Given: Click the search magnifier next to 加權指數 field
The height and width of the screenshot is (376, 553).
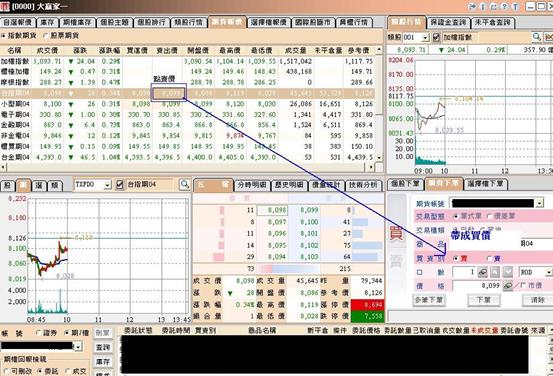Looking at the screenshot, I should [537, 37].
